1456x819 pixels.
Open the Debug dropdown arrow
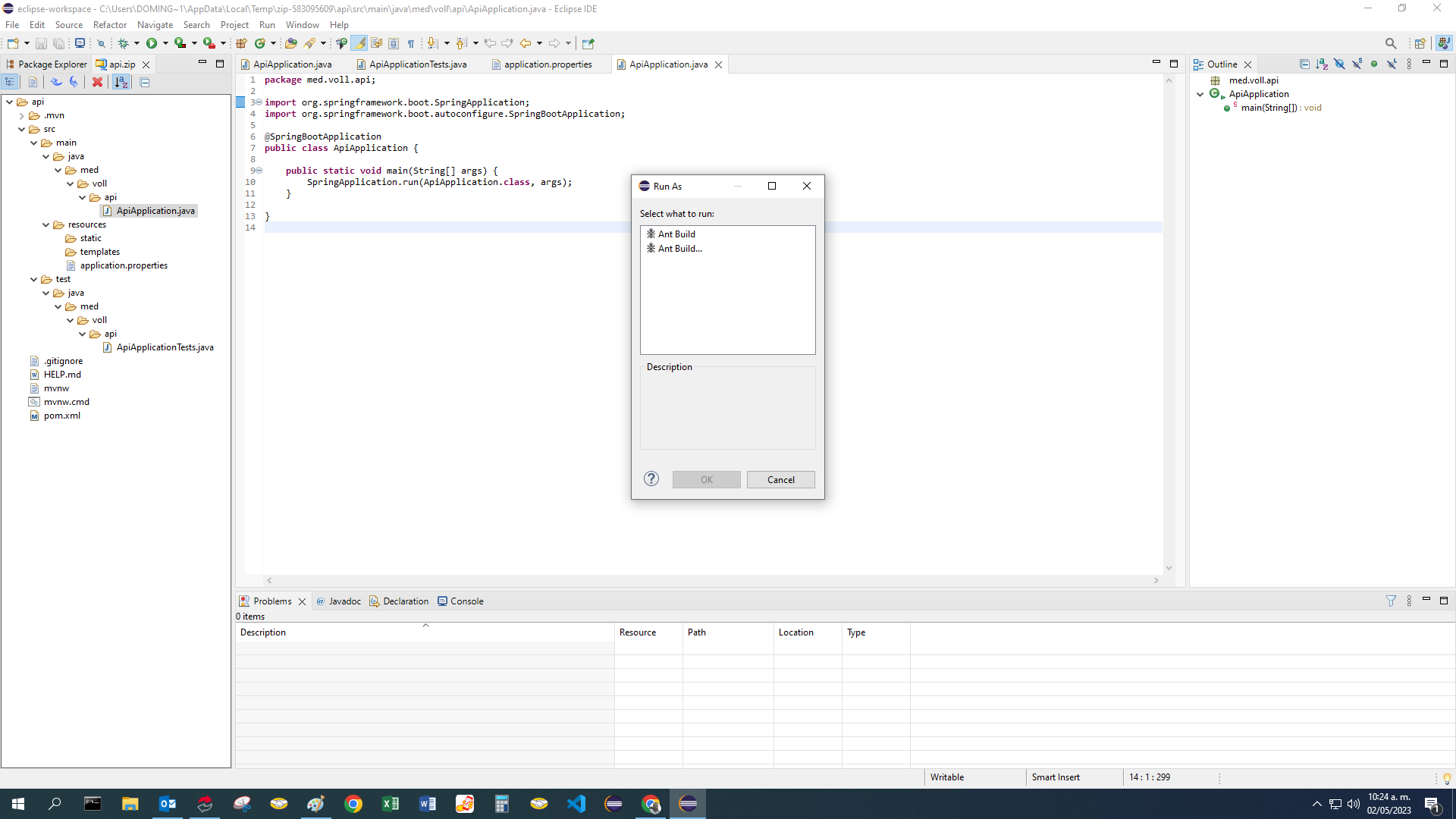(136, 43)
